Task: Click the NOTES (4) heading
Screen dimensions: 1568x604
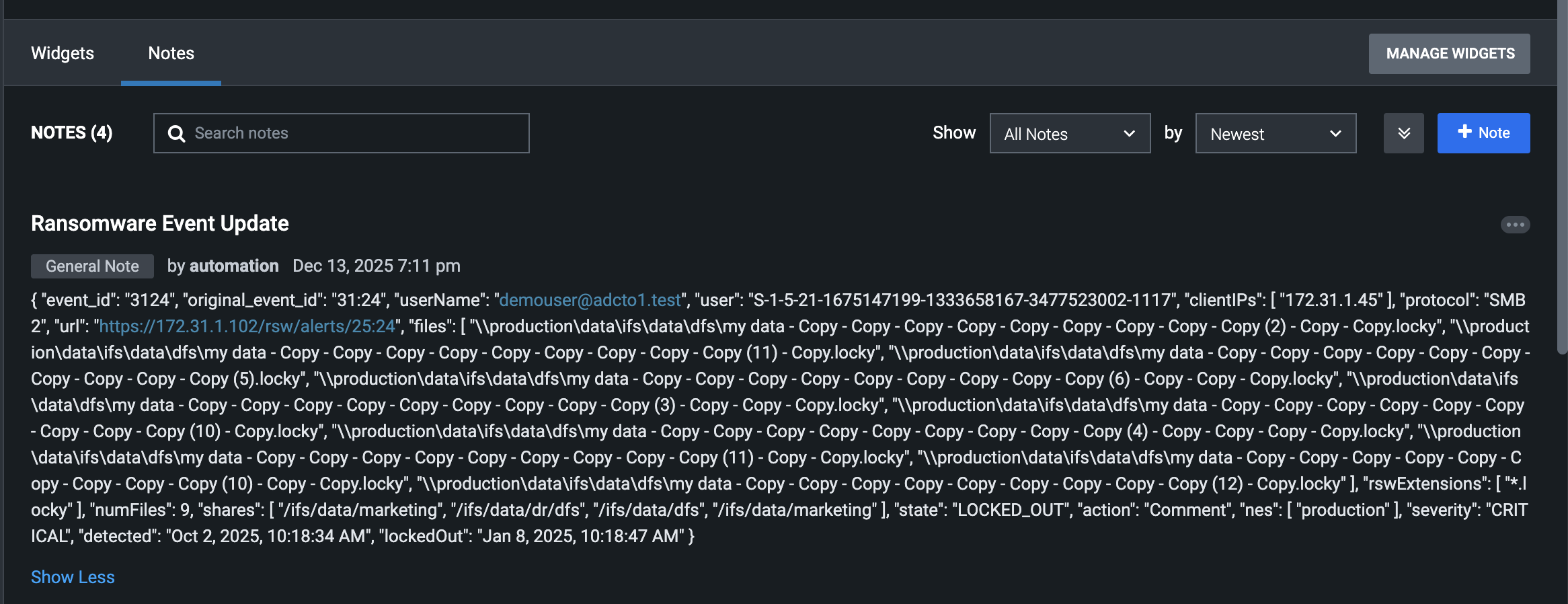Action: (x=72, y=133)
